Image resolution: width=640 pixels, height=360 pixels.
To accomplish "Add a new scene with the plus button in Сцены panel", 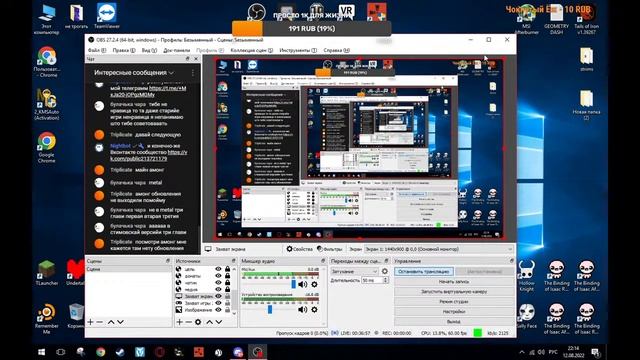I will click(x=90, y=322).
